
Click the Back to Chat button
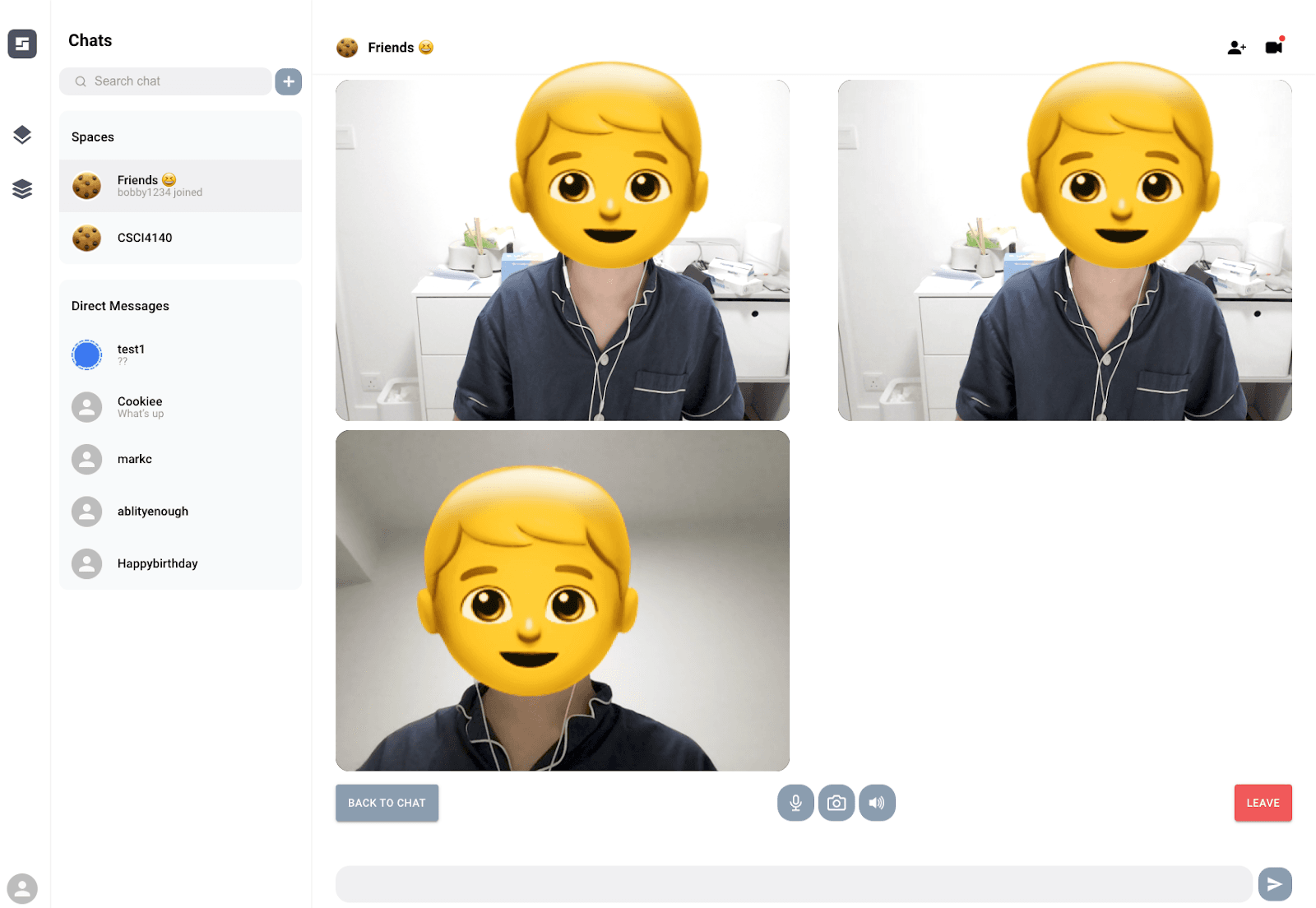[387, 803]
